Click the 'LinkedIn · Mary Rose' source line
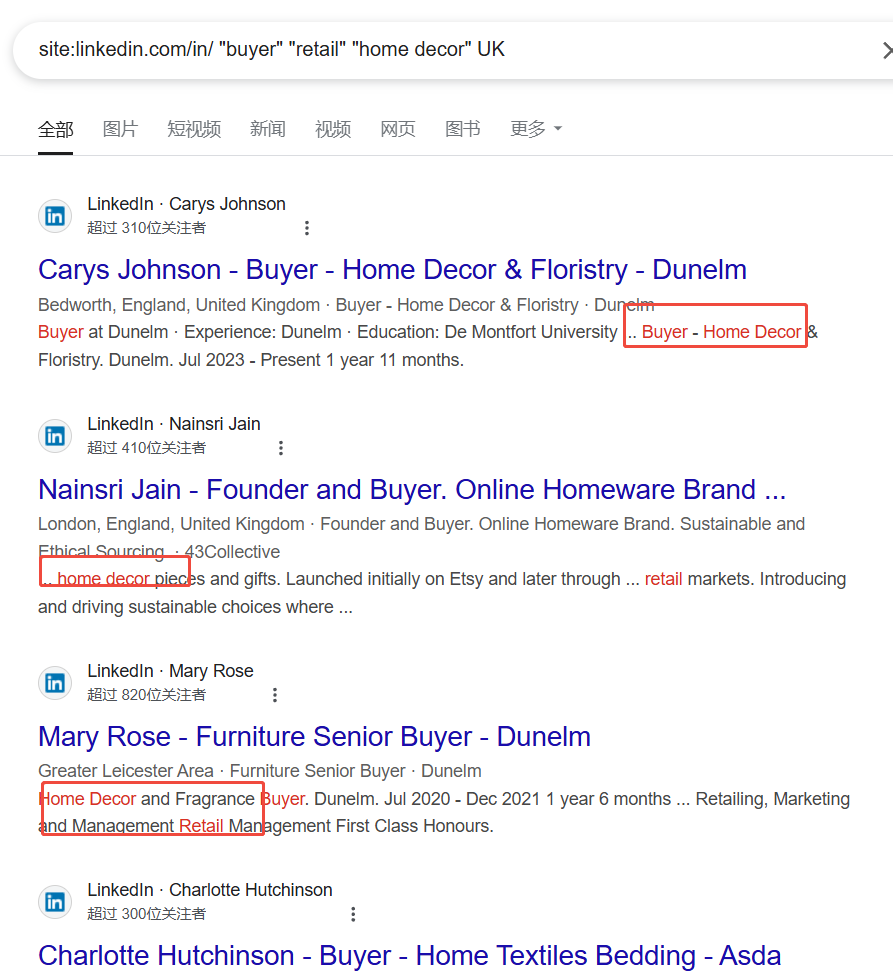Image resolution: width=893 pixels, height=971 pixels. click(170, 671)
